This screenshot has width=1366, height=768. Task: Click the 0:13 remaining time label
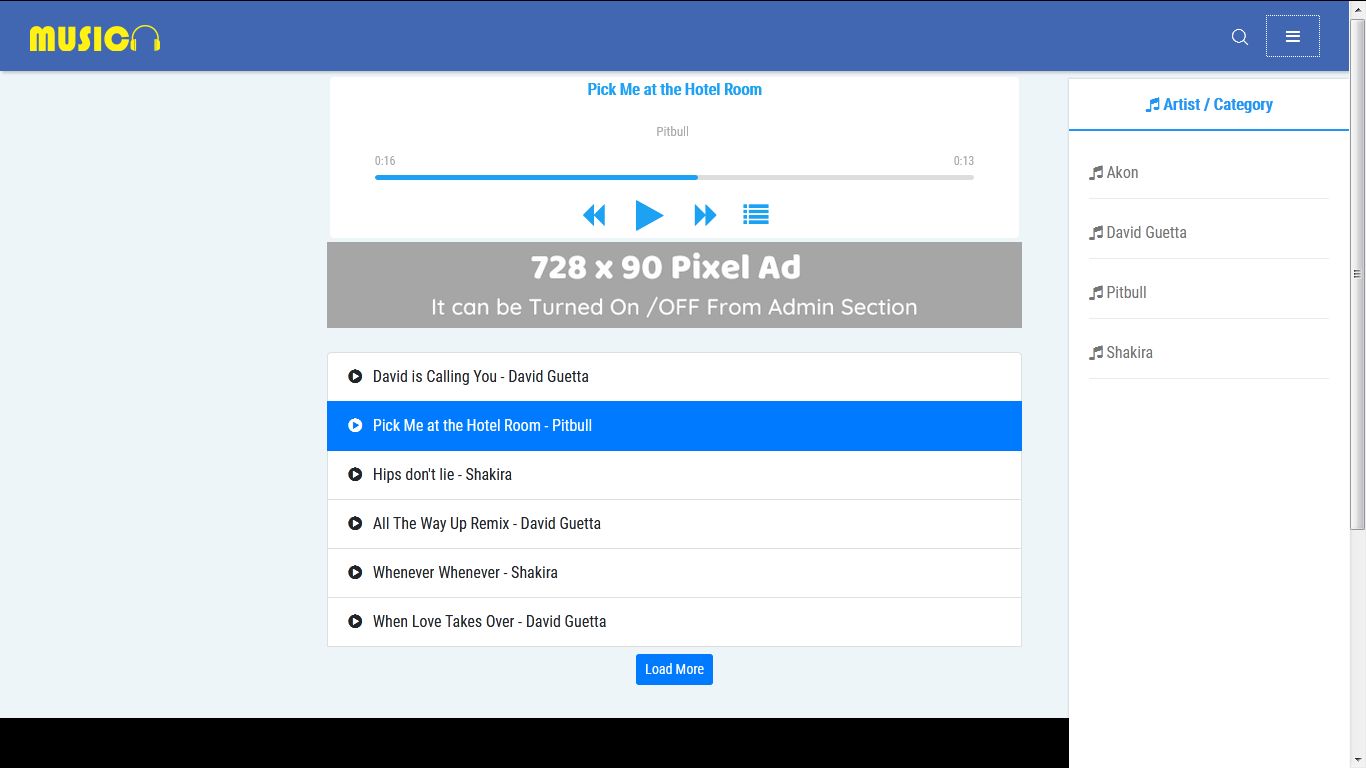click(x=963, y=160)
